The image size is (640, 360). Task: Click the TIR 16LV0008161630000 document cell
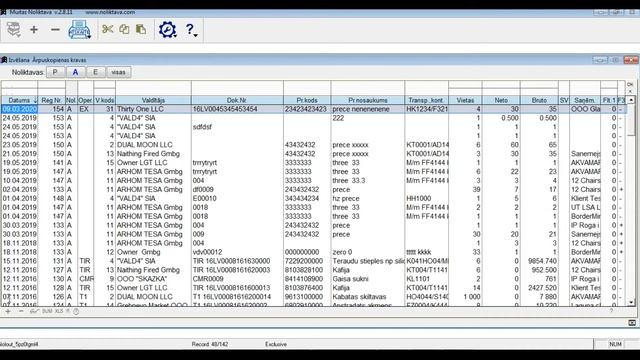237,261
